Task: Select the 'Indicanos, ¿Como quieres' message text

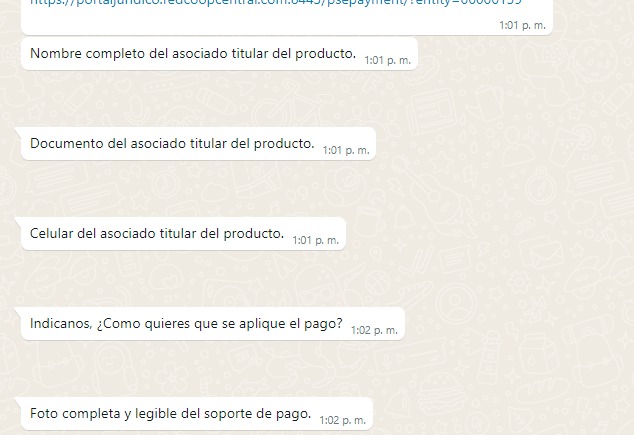Action: click(186, 324)
